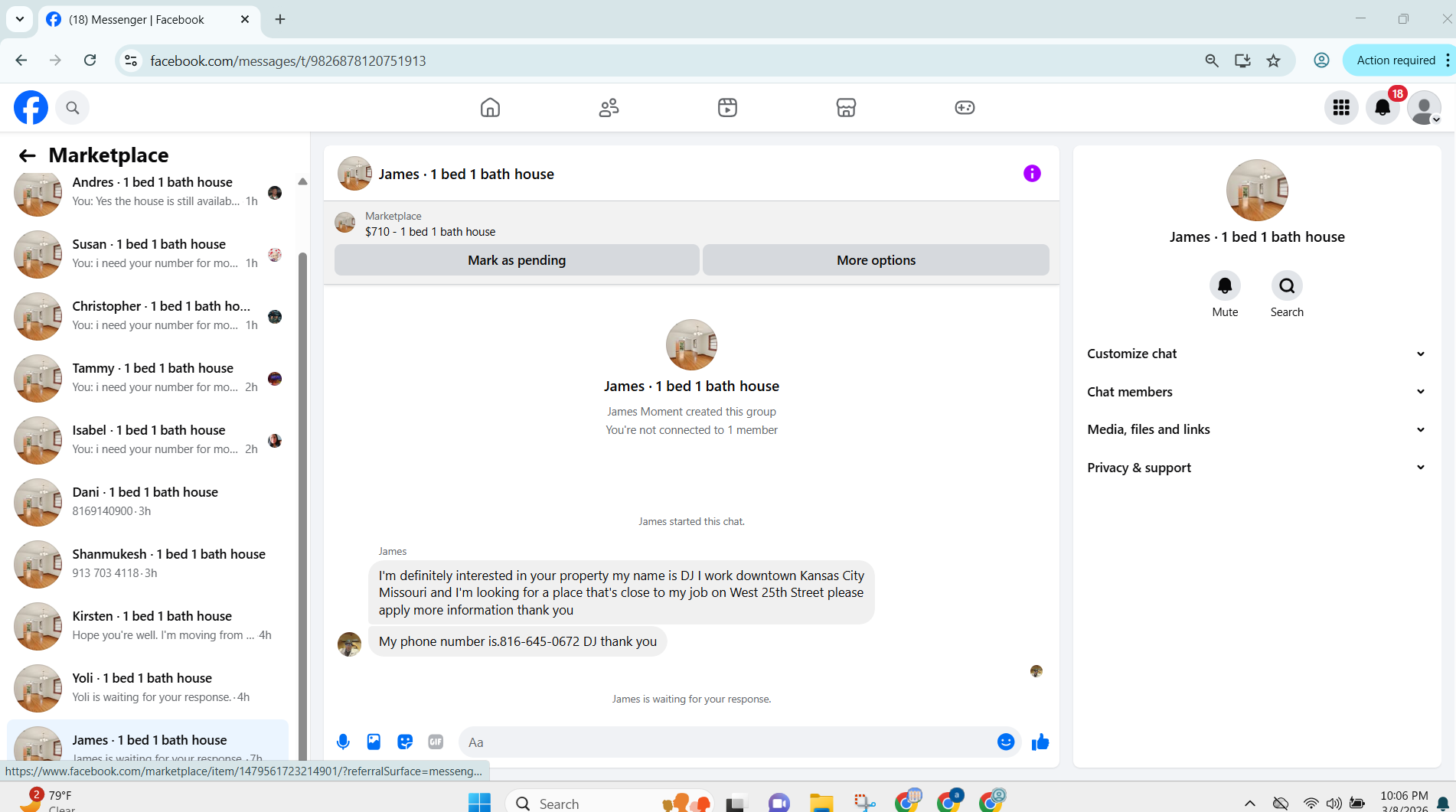Click the back arrow beside Marketplace

[28, 156]
